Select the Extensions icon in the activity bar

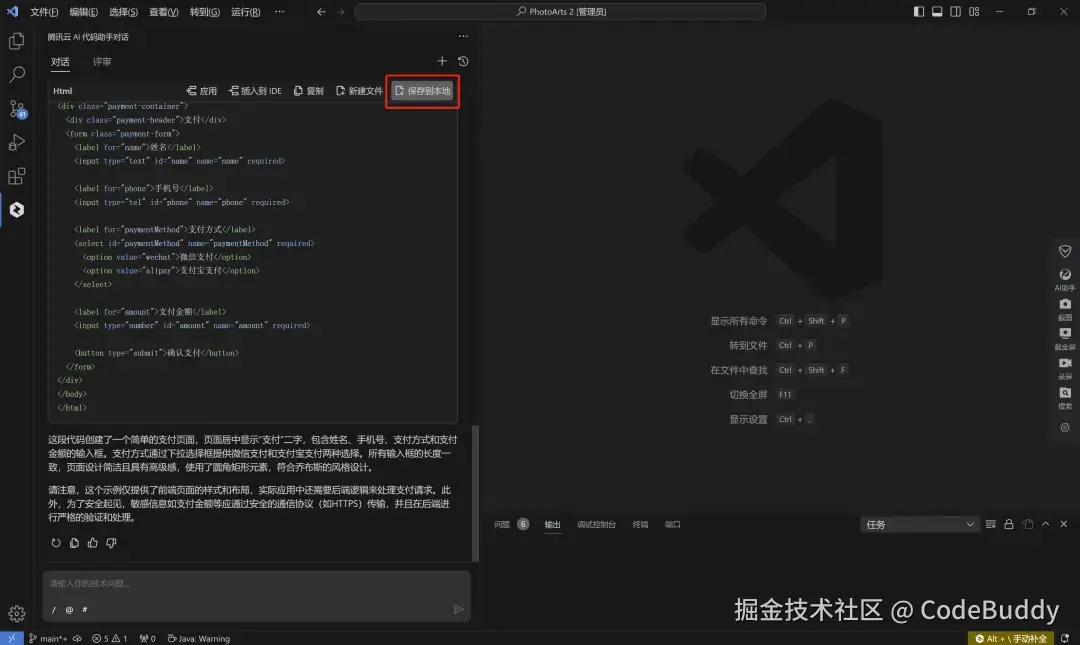click(x=15, y=176)
